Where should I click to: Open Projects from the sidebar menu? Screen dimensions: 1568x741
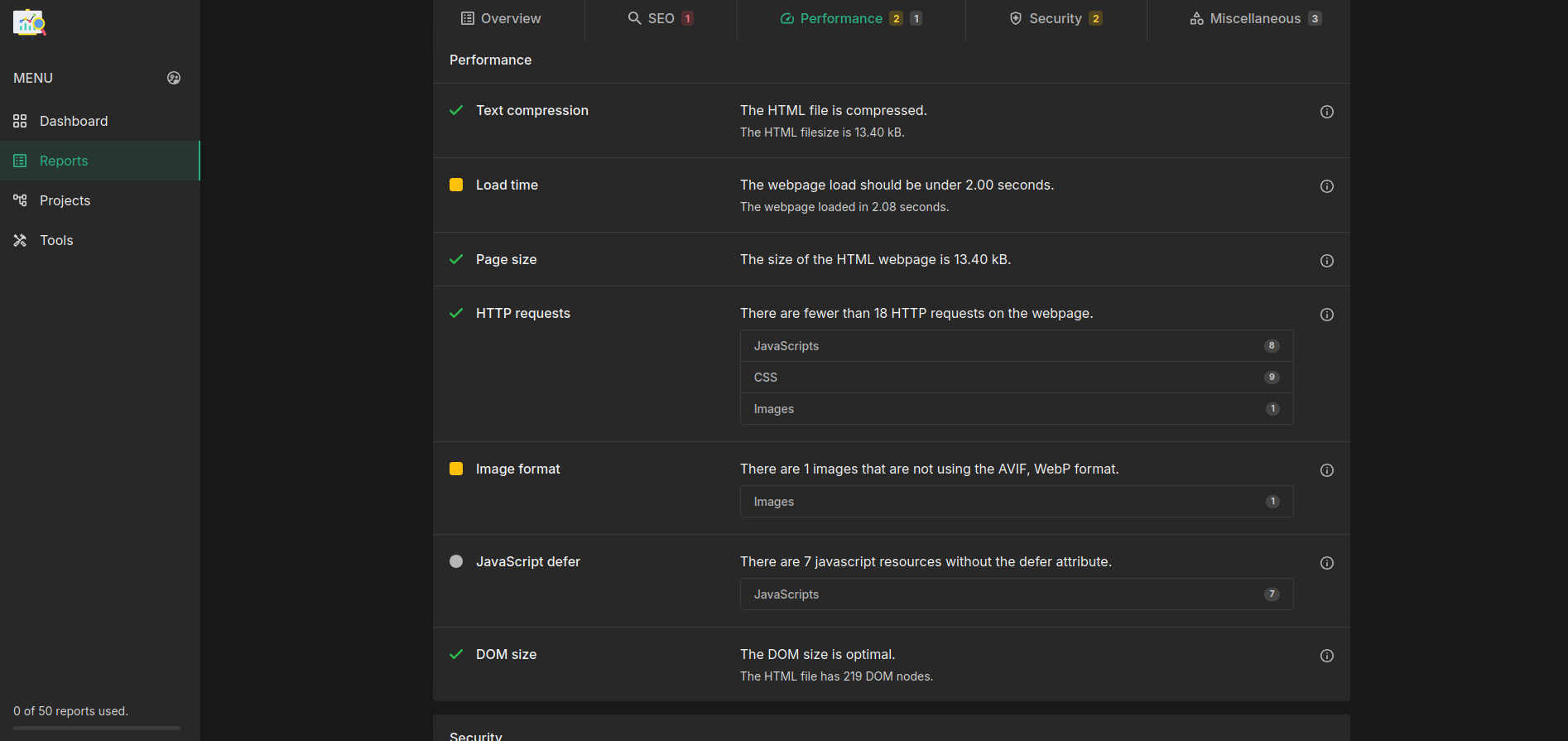[x=65, y=200]
